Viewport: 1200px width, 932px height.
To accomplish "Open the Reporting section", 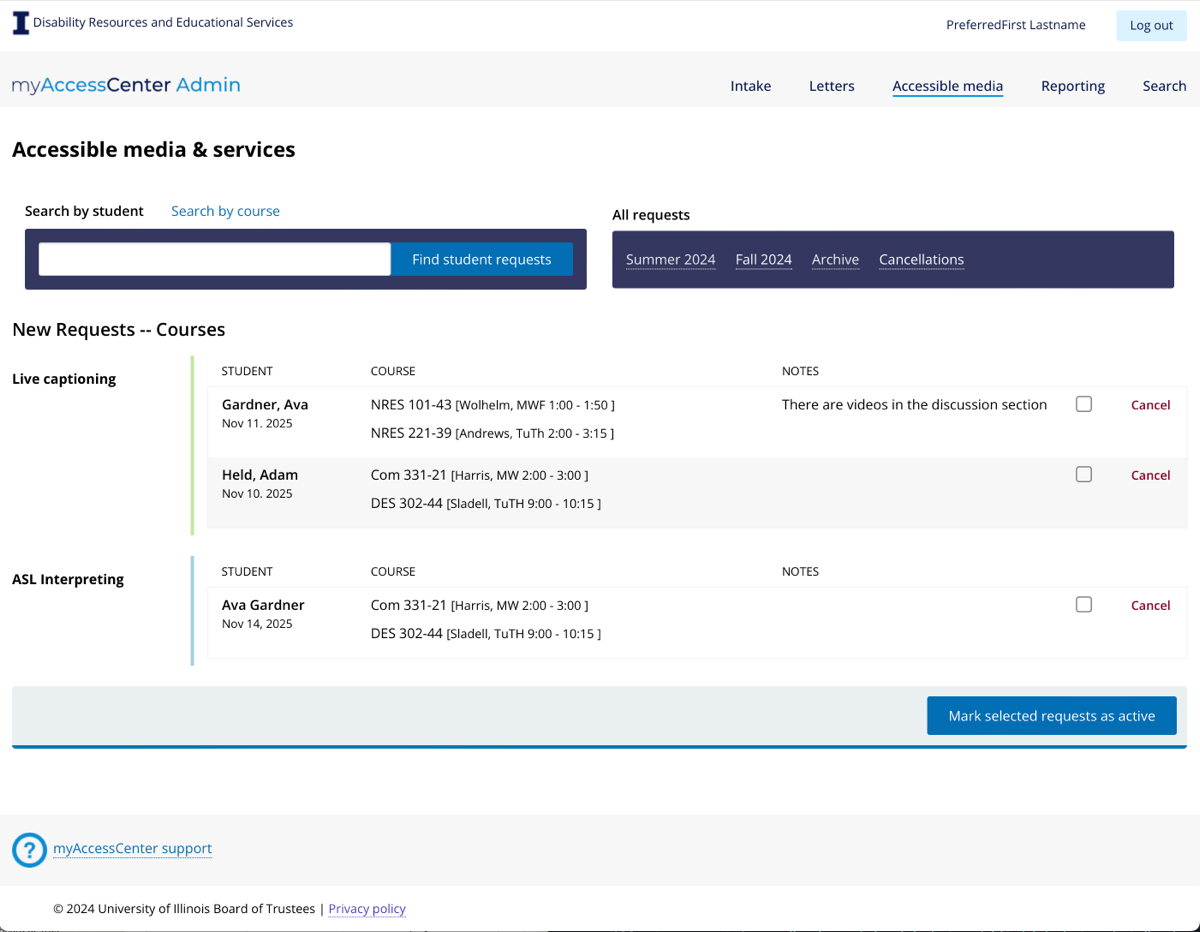I will [1072, 86].
